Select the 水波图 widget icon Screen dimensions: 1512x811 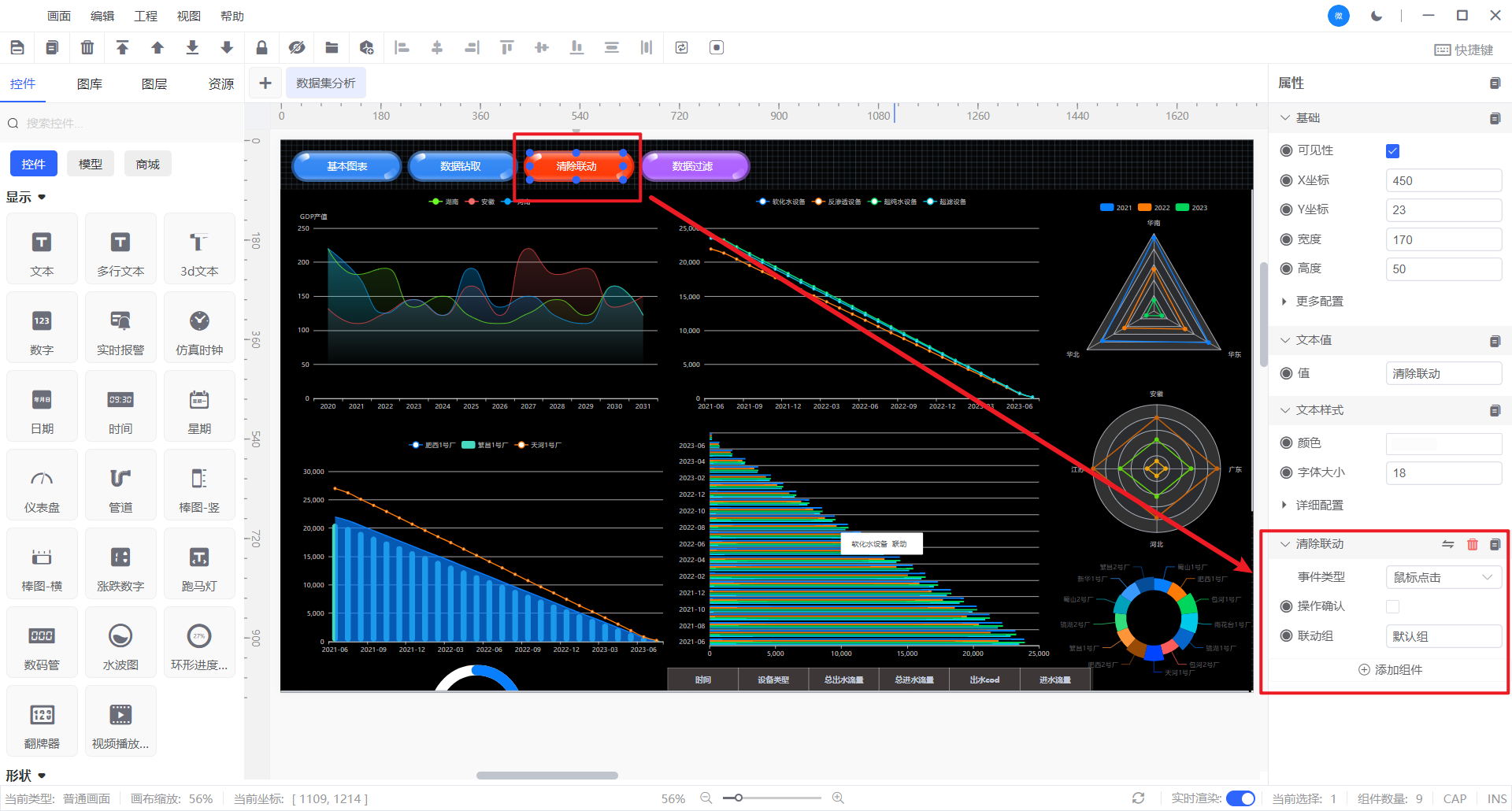pyautogui.click(x=120, y=643)
